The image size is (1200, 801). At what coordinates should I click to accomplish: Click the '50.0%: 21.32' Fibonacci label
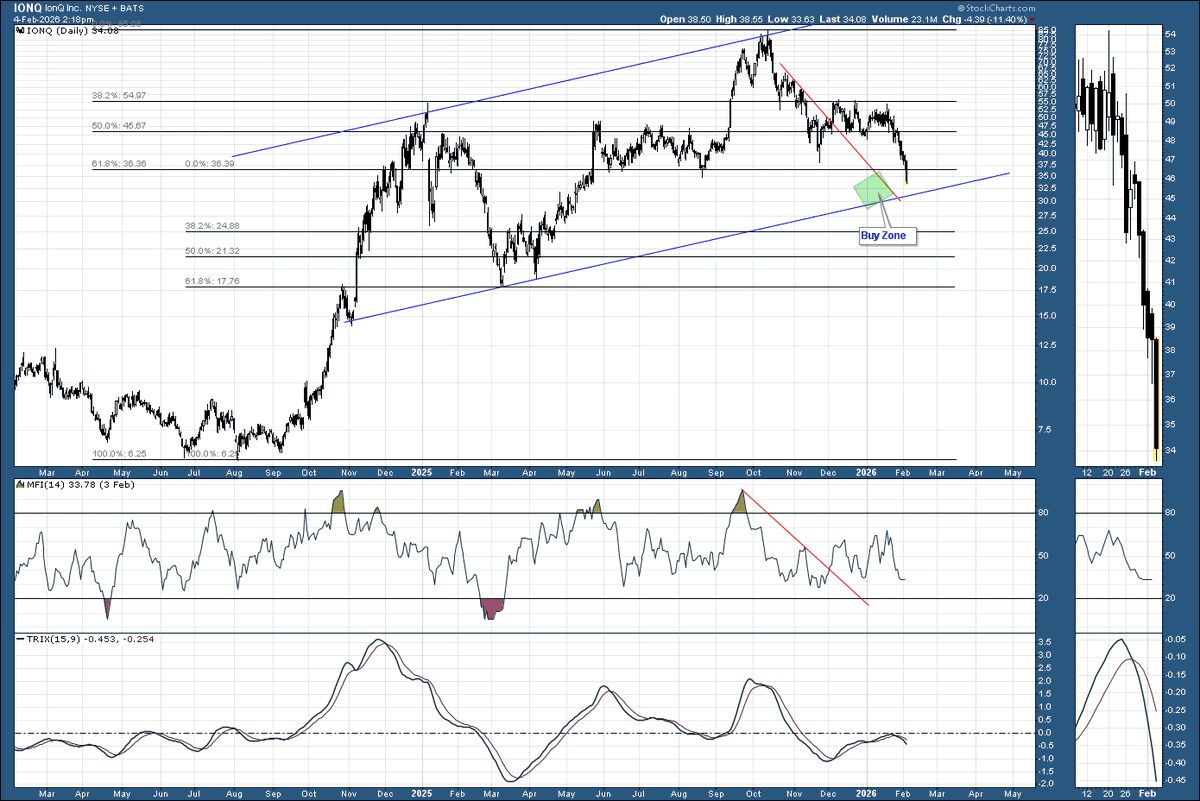[212, 250]
